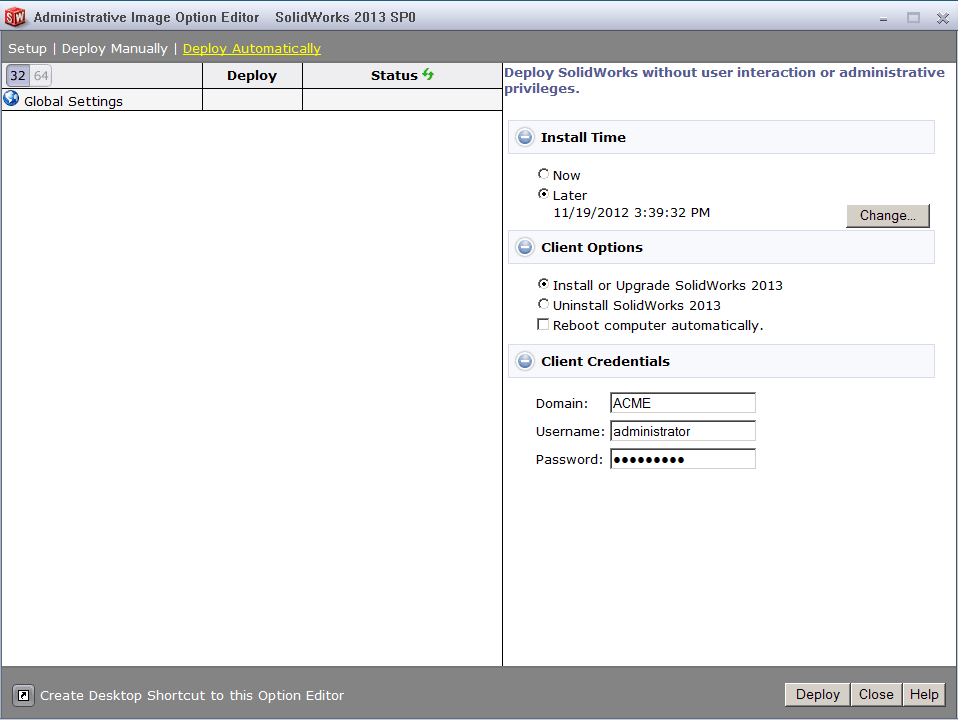Click Create Desktop Shortcut to this Option Editor
The height and width of the screenshot is (720, 958).
[192, 696]
